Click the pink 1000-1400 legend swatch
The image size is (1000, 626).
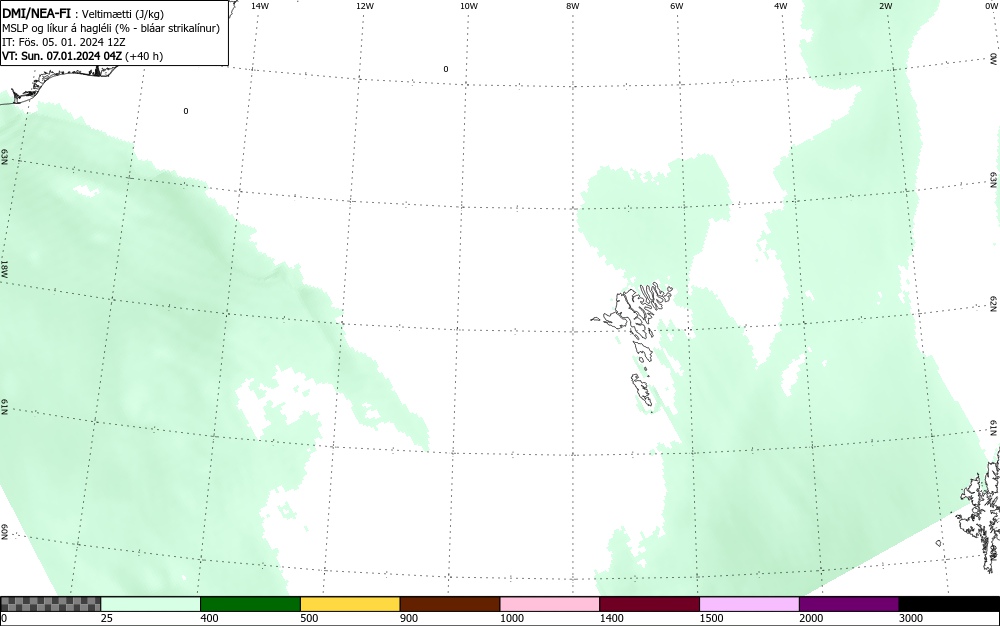click(550, 604)
